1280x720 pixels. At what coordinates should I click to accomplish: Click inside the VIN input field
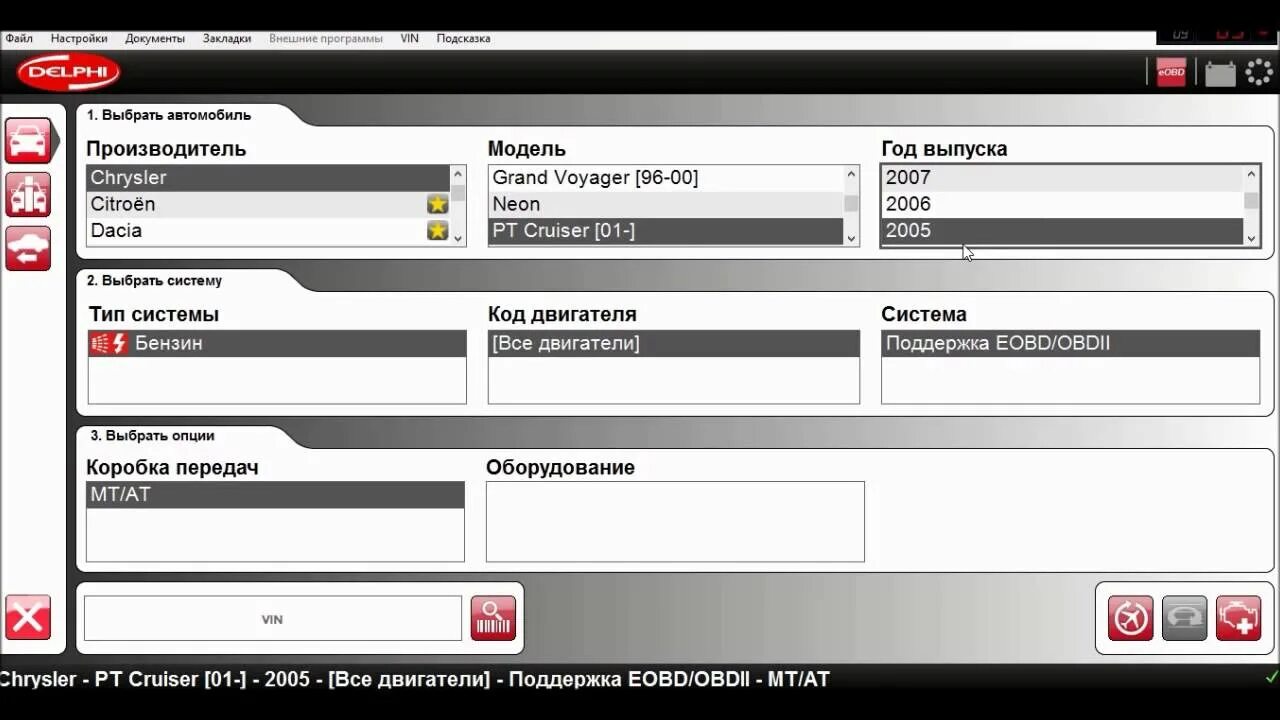[270, 617]
